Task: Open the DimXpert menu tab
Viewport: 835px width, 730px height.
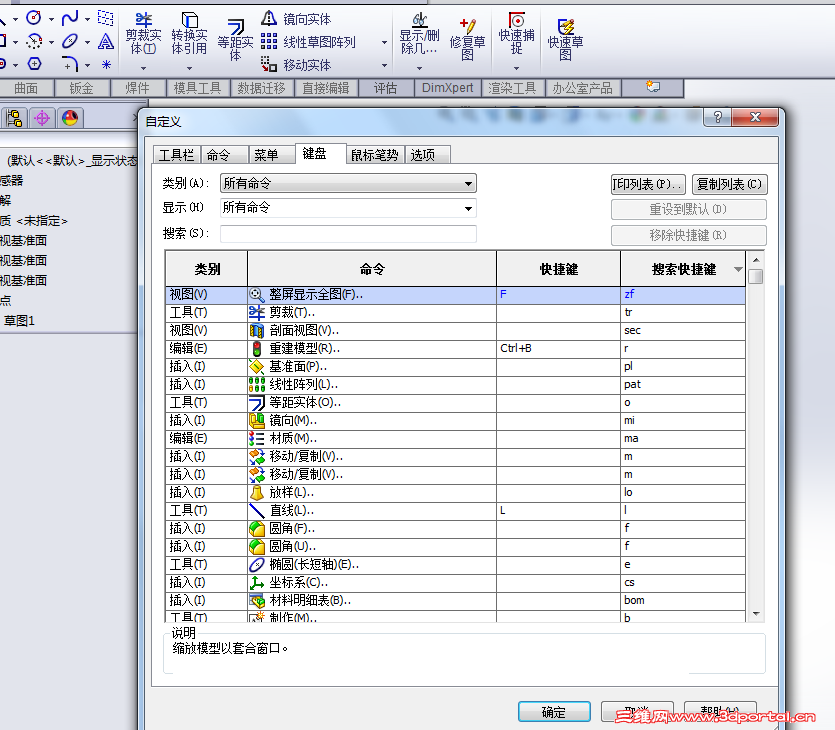Action: (447, 87)
